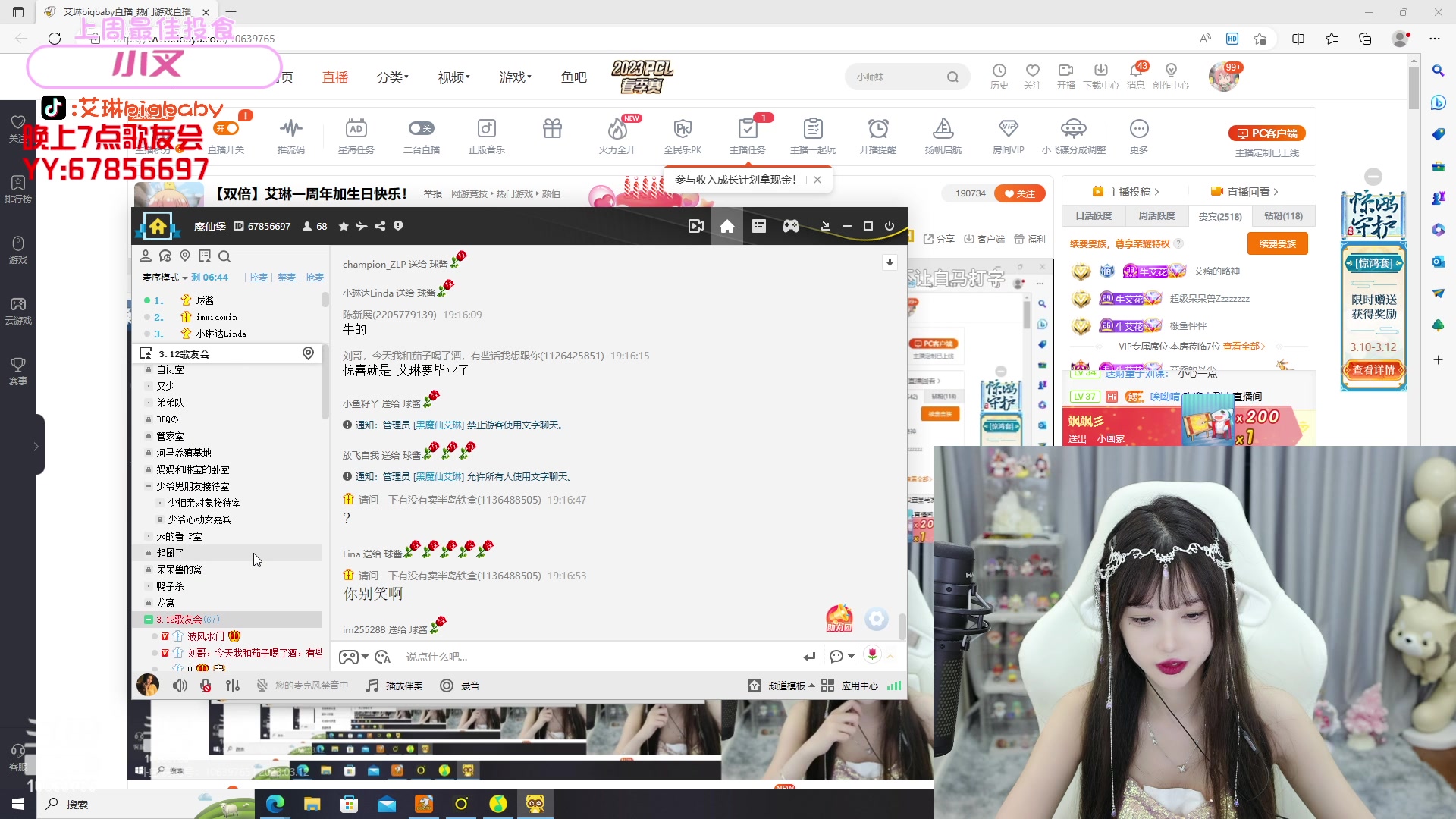Viewport: 1456px width, 819px height.
Task: Click the channel bulletin board icon
Action: (x=205, y=256)
